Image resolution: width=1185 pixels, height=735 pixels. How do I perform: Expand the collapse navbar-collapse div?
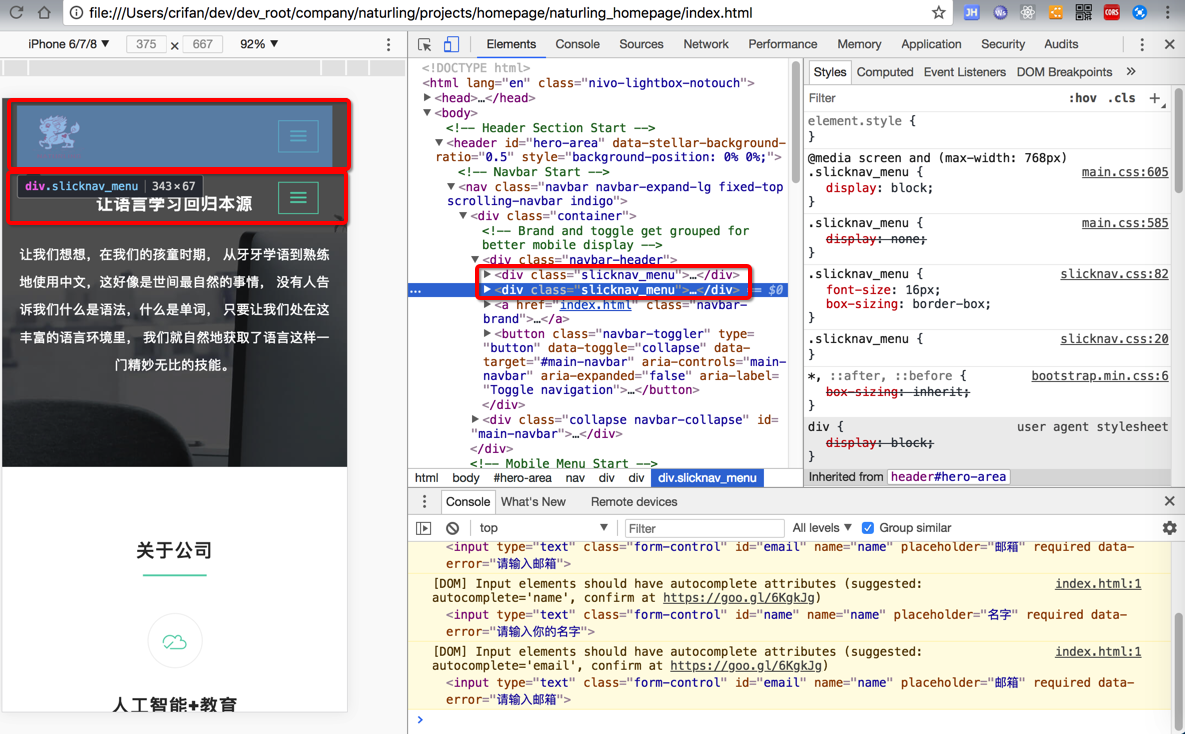[x=475, y=419]
